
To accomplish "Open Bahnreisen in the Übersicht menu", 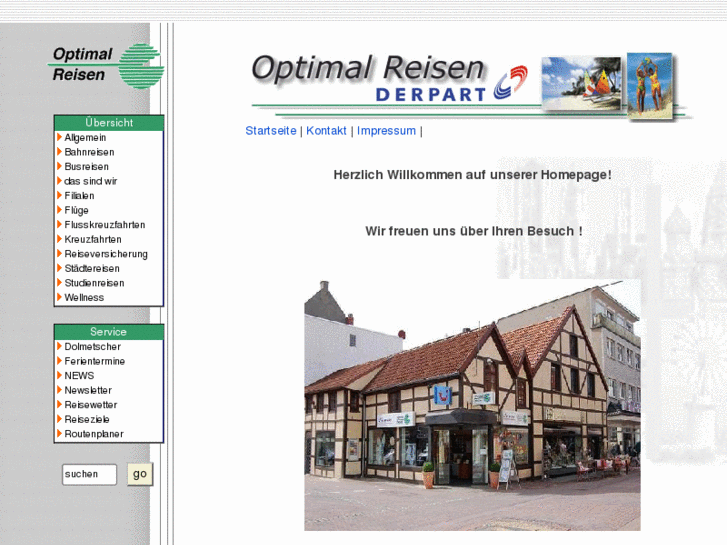I will coord(89,152).
